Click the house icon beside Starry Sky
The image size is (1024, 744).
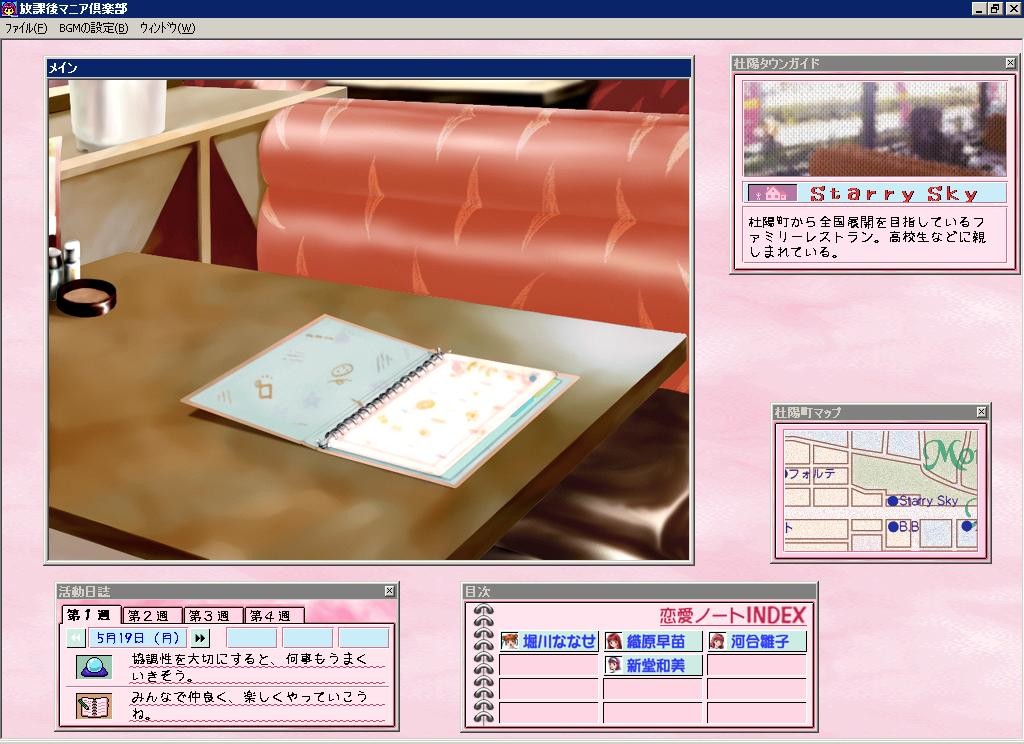pos(772,193)
